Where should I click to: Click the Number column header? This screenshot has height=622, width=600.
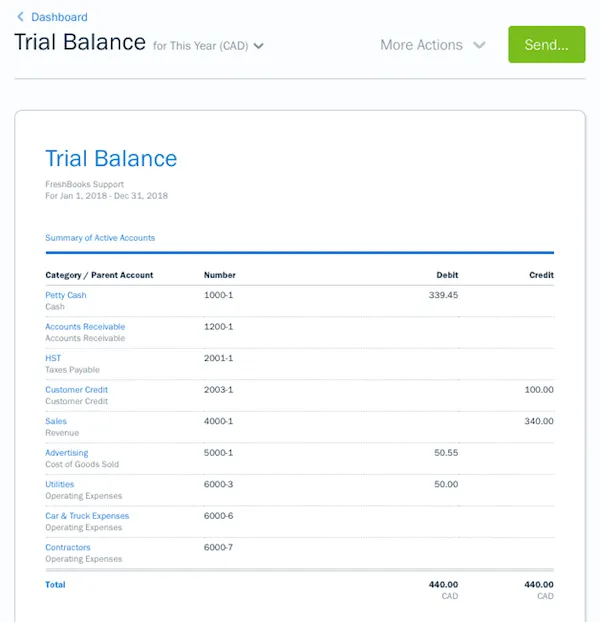[x=220, y=275]
